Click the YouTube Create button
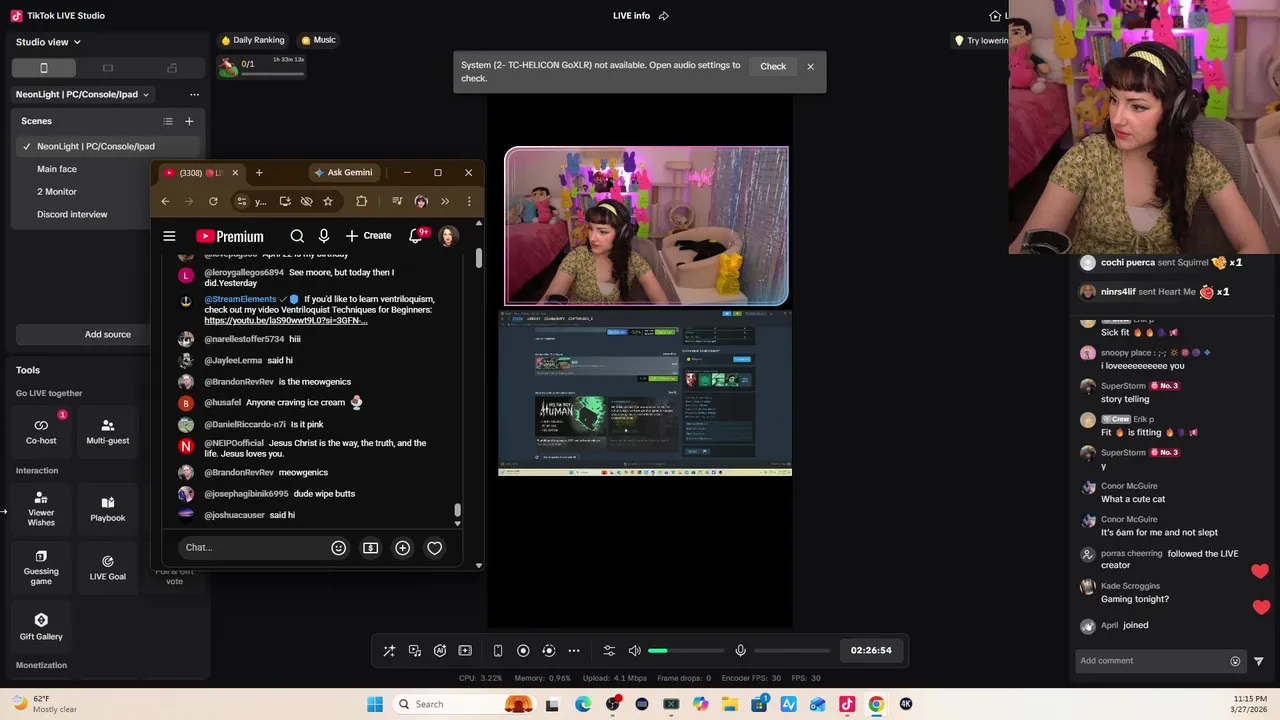This screenshot has height=720, width=1280. coord(368,236)
